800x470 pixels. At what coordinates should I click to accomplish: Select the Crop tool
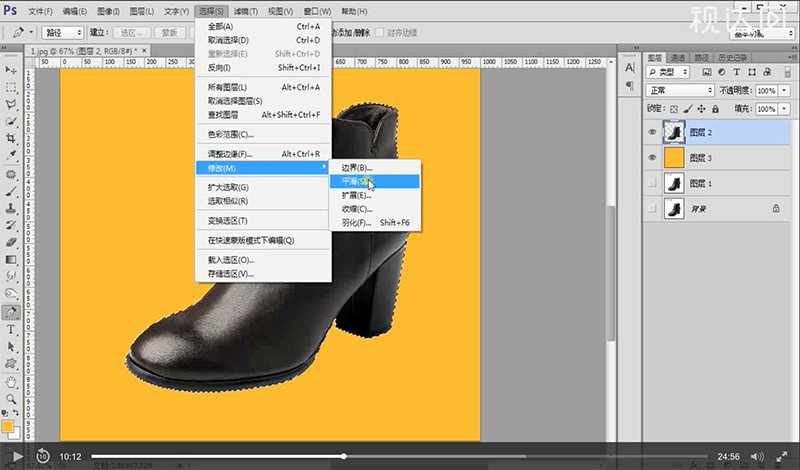[11, 139]
